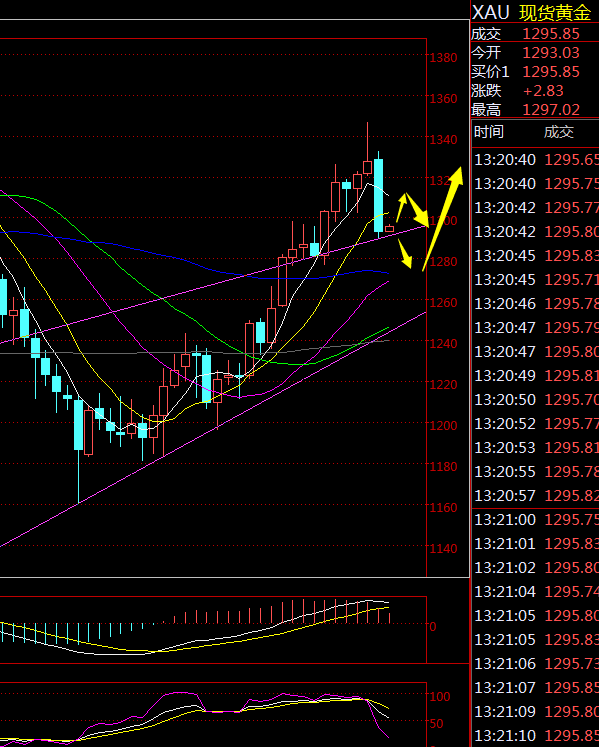Viewport: 599px width, 747px height.
Task: Click the 成交 price 1295.85 row
Action: [x=535, y=34]
